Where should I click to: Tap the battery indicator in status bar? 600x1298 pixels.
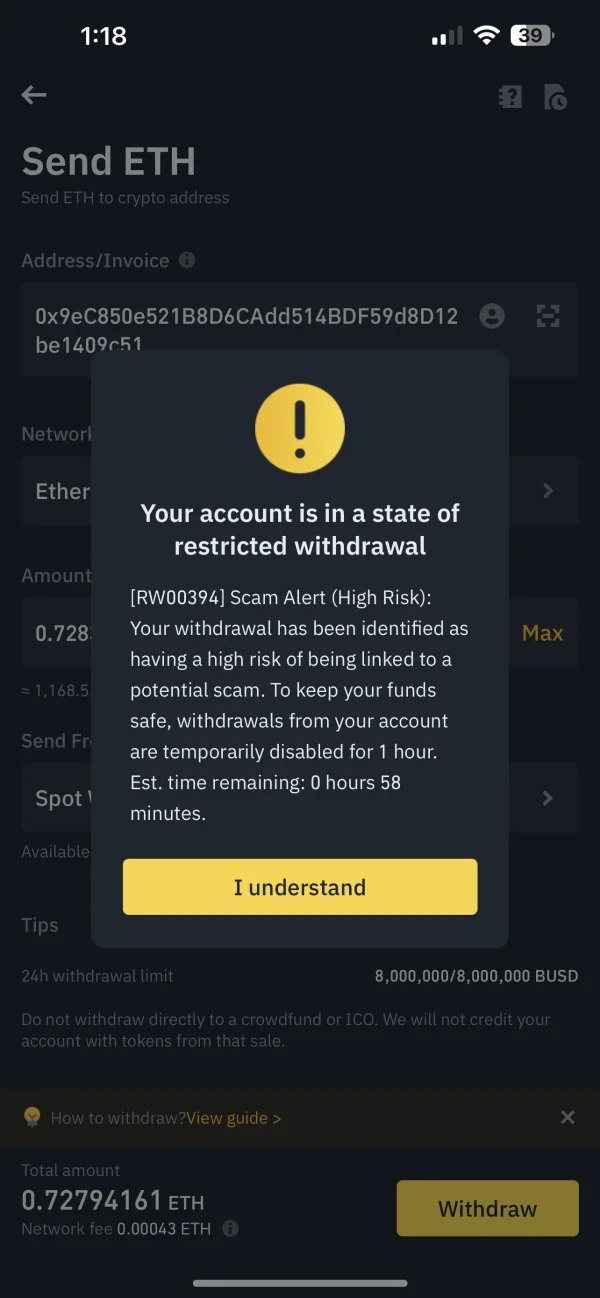[532, 36]
